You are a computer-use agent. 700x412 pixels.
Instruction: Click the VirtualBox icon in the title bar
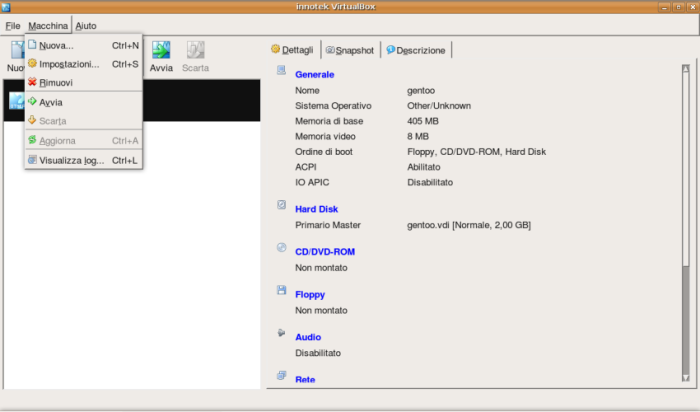(x=6, y=7)
